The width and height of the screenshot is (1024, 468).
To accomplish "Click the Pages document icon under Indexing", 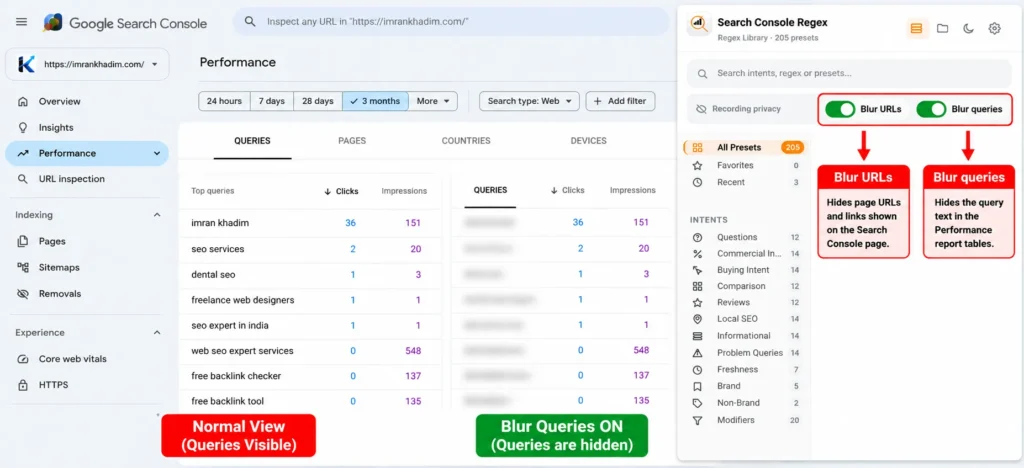I will [23, 242].
